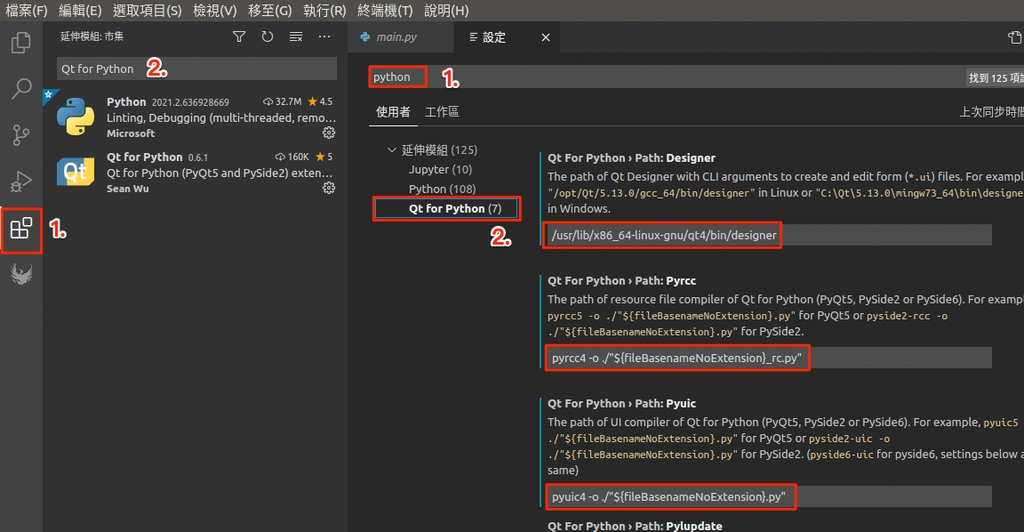
Task: Clear extension search results icon
Action: [296, 37]
